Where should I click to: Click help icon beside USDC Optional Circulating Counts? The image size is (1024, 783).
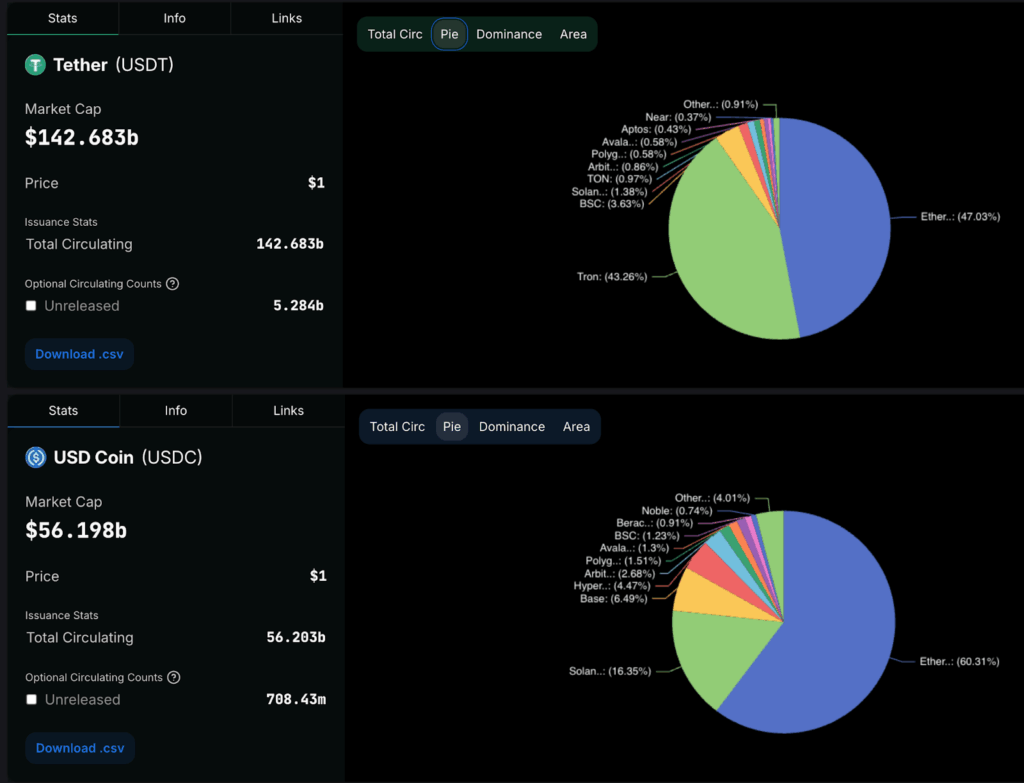click(173, 678)
